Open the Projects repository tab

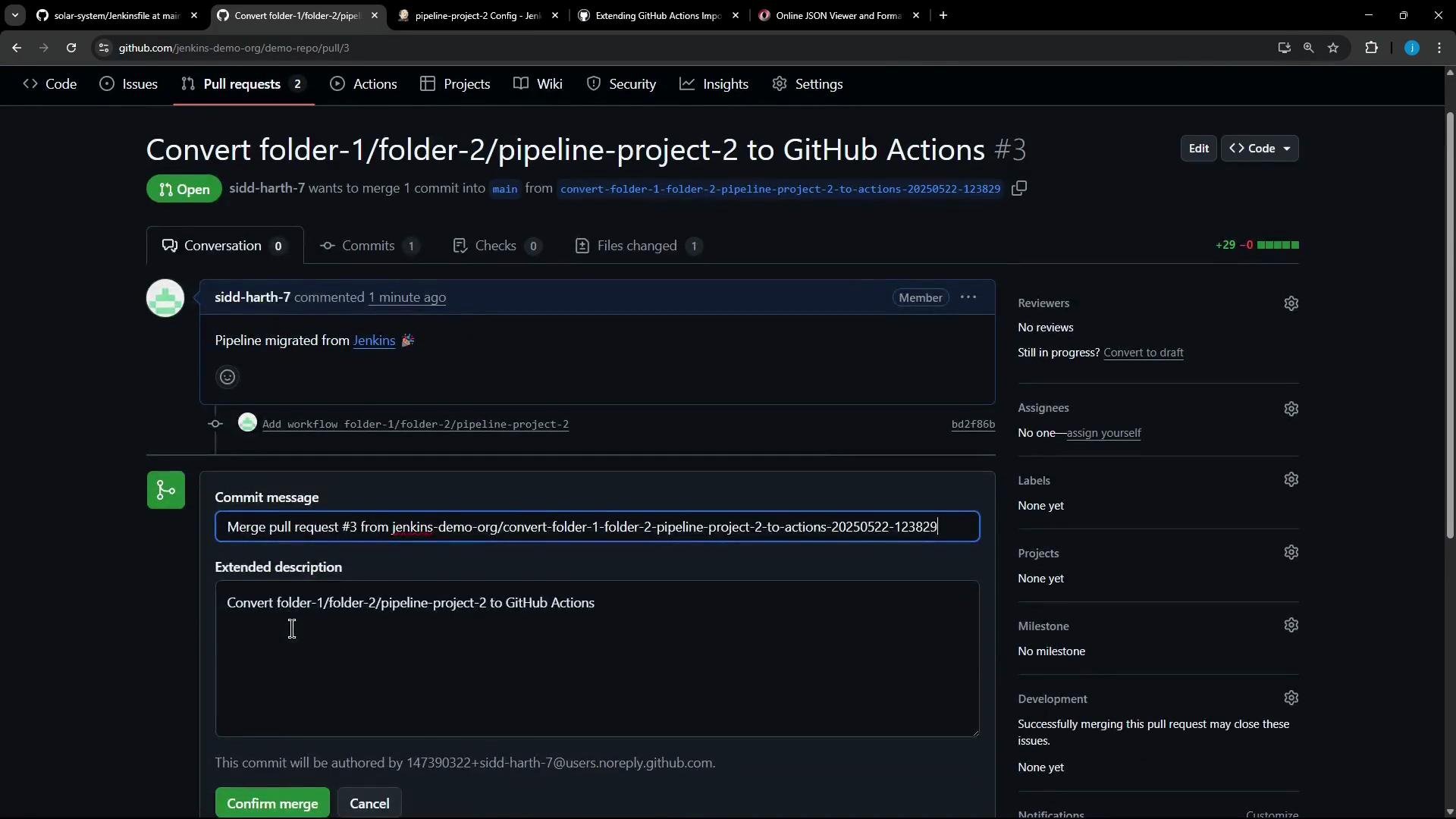455,84
